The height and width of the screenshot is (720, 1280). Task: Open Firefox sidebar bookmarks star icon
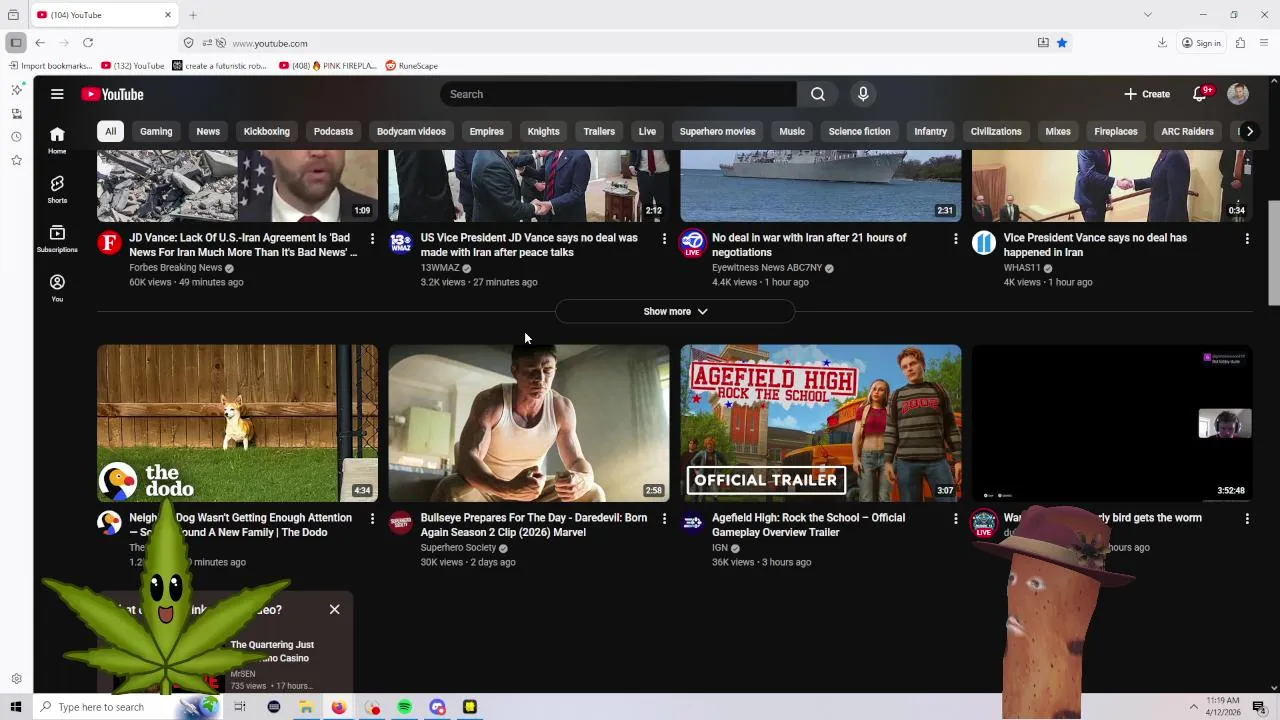click(16, 160)
